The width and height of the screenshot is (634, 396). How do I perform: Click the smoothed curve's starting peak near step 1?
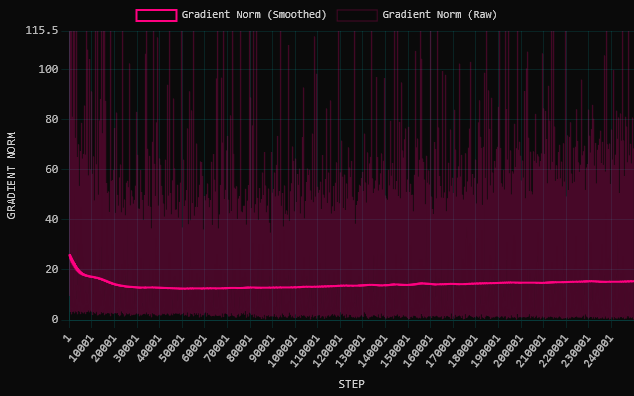click(70, 255)
